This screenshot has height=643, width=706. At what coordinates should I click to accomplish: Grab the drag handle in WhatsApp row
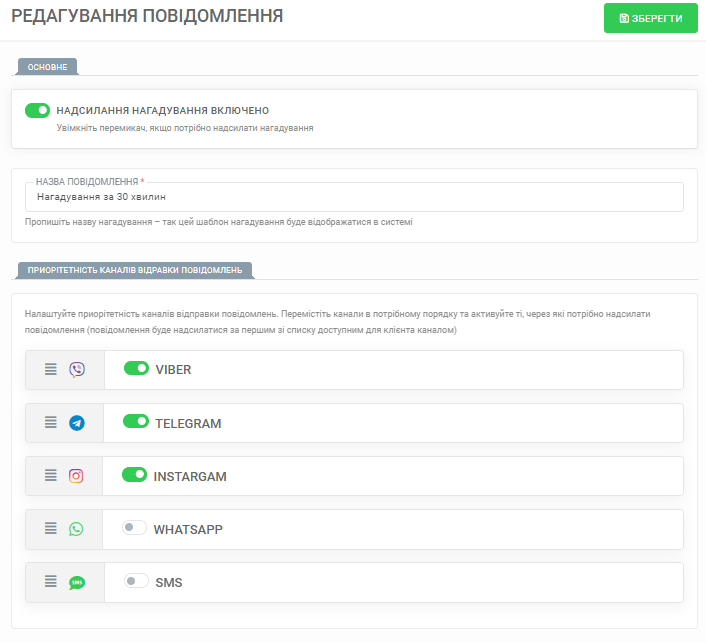click(x=50, y=529)
